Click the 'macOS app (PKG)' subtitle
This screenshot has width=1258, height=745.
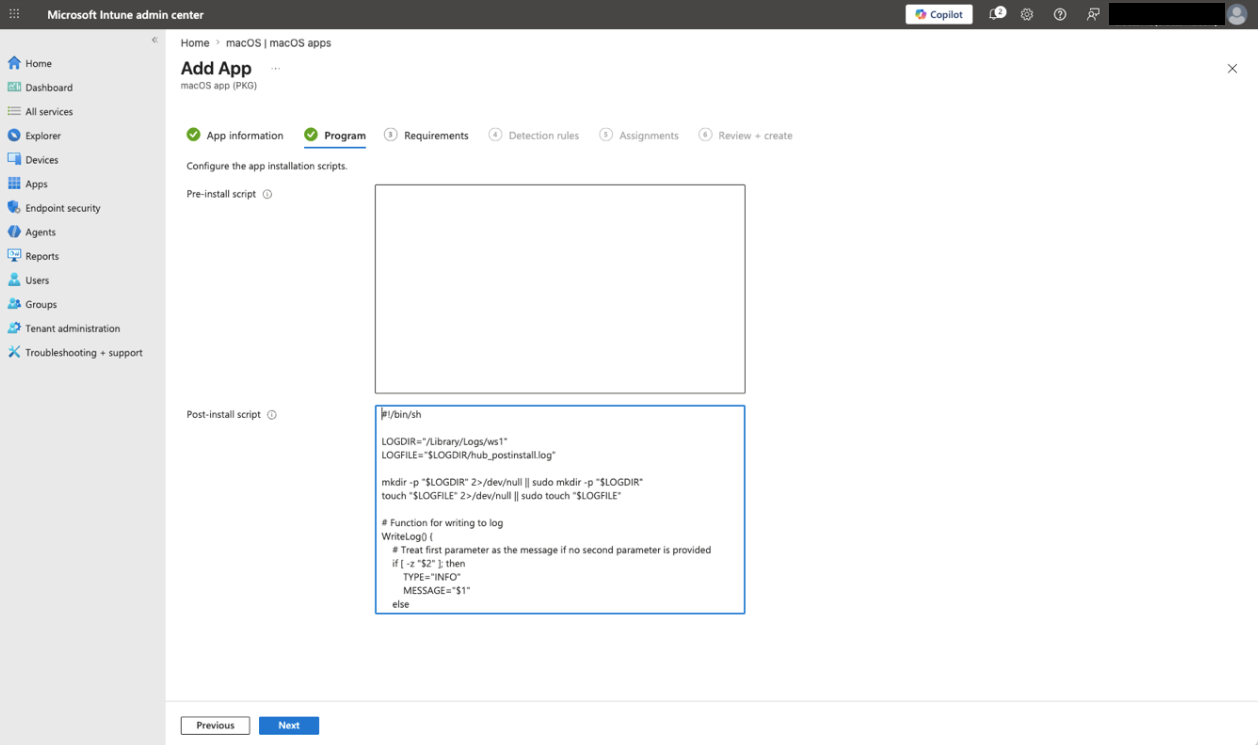pos(219,86)
